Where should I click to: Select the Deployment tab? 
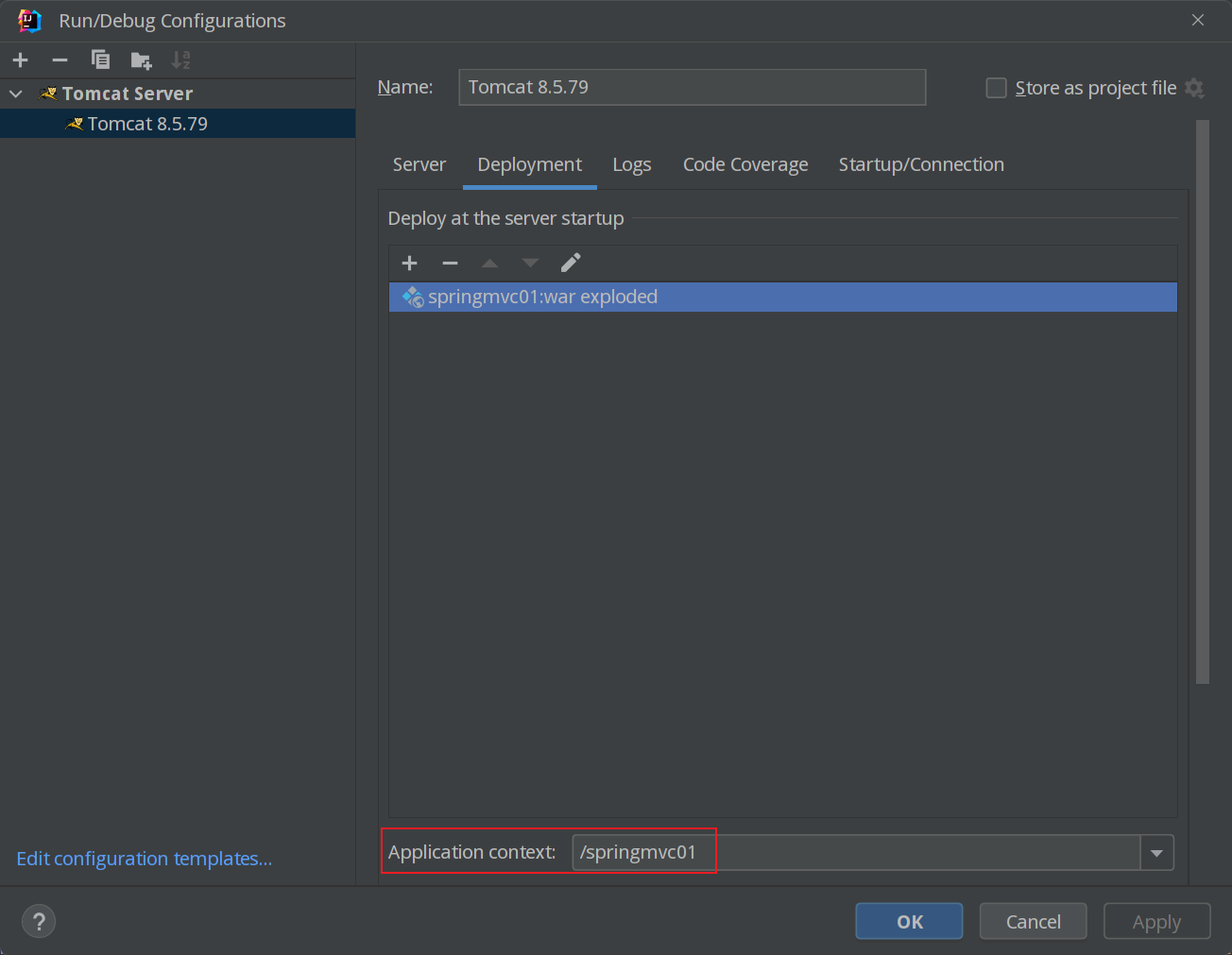click(x=530, y=164)
